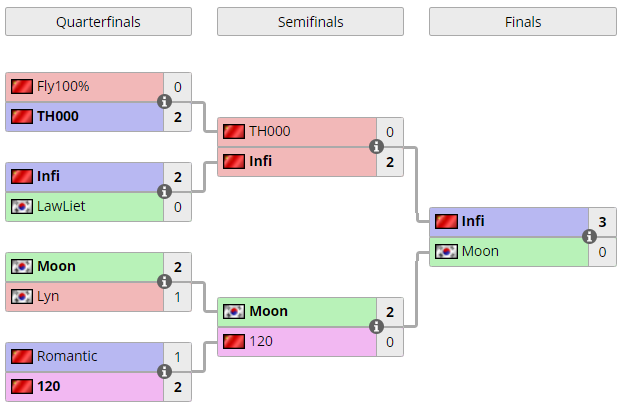Viewport: 622px width, 410px height.
Task: Select Lyn in the quarterfinals bracket
Action: coord(48,297)
